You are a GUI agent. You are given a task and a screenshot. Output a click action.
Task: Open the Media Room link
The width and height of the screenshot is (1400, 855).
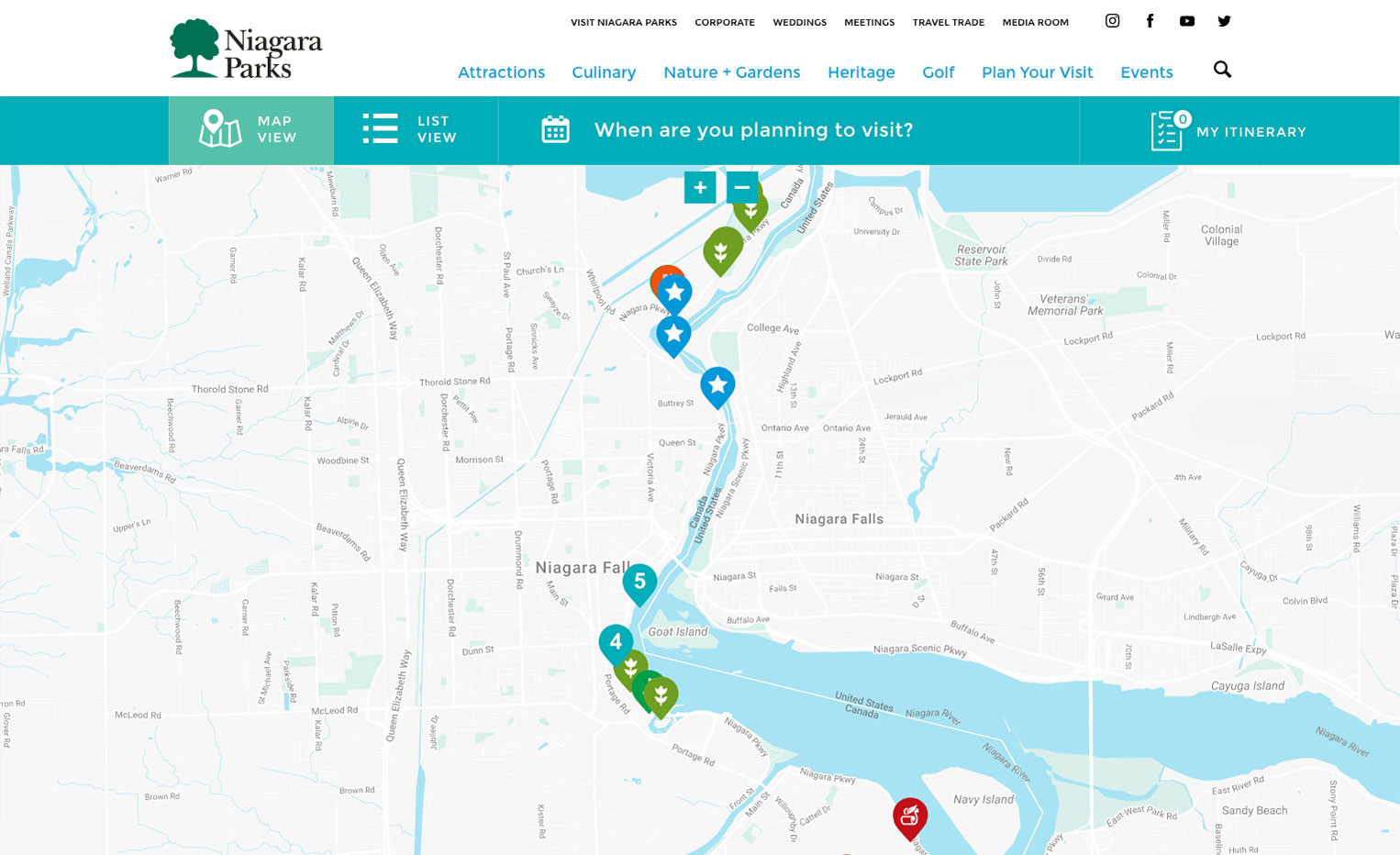1036,22
